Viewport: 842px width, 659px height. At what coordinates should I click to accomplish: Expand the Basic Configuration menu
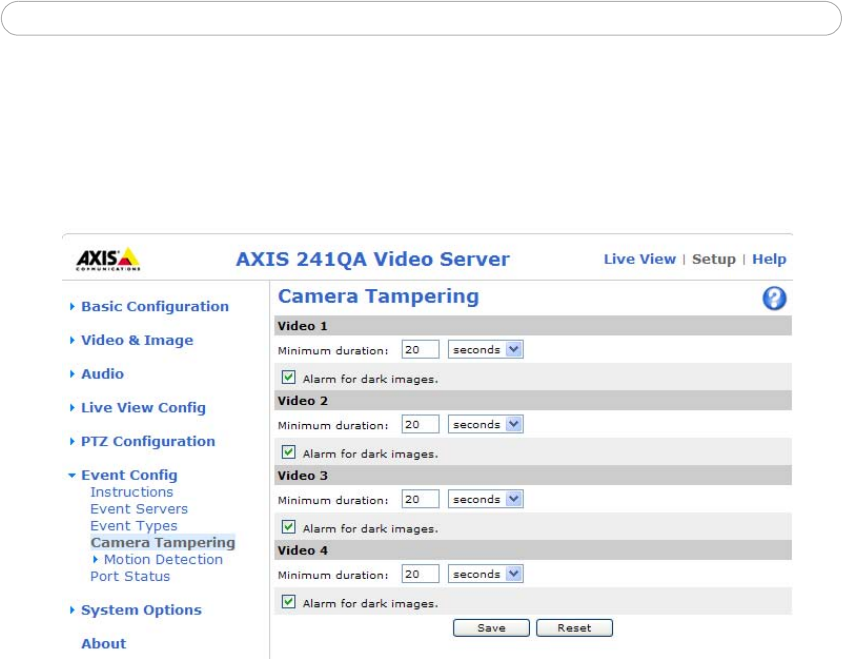click(x=154, y=307)
